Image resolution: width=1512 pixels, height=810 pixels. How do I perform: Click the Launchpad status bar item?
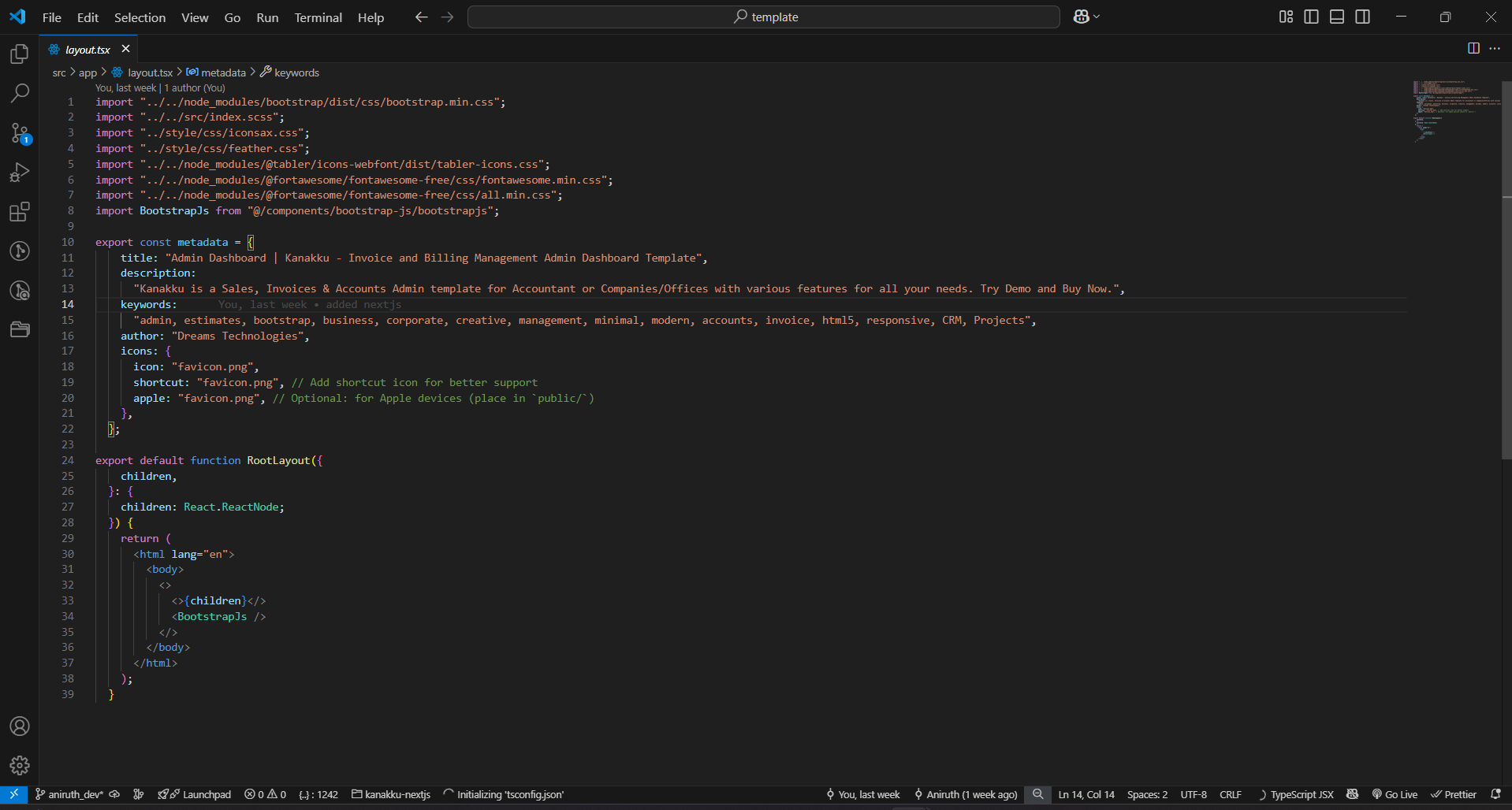pos(194,794)
